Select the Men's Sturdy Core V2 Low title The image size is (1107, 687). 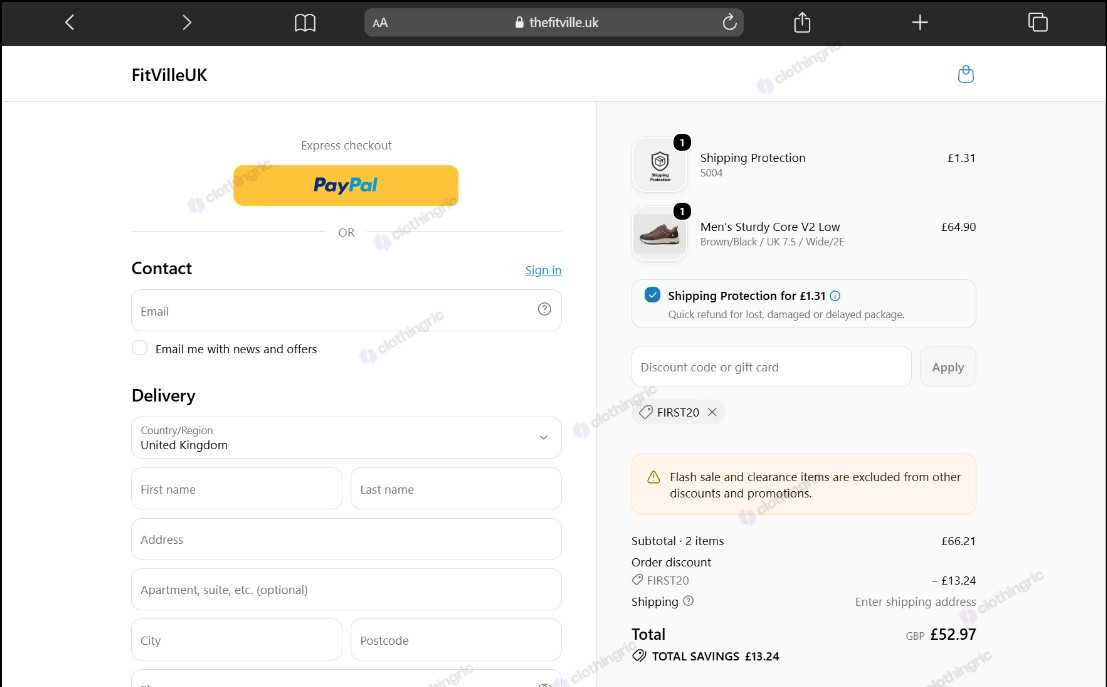pyautogui.click(x=770, y=227)
